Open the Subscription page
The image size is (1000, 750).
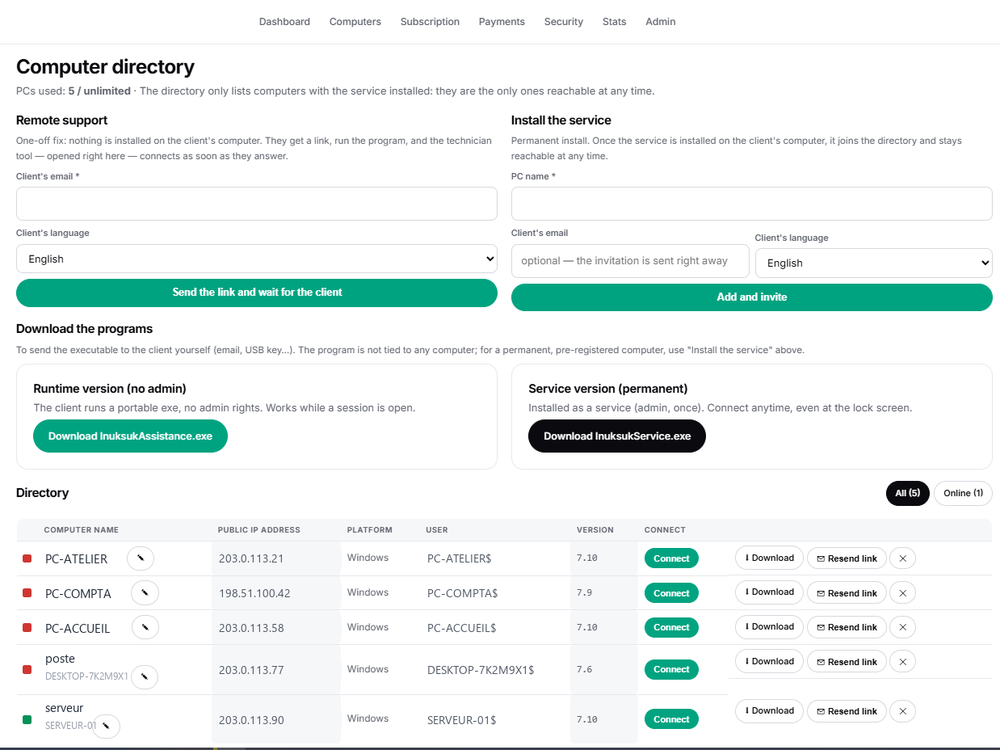430,22
